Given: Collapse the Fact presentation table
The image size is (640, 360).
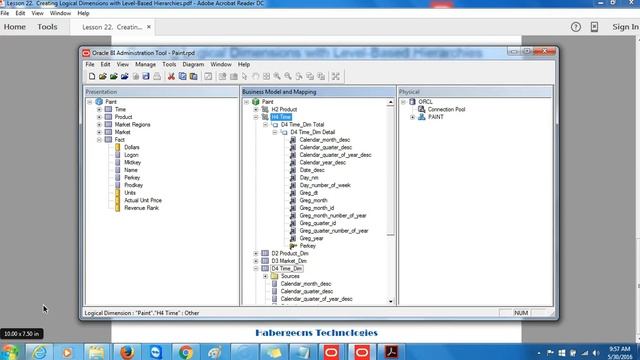Looking at the screenshot, I should pos(99,140).
